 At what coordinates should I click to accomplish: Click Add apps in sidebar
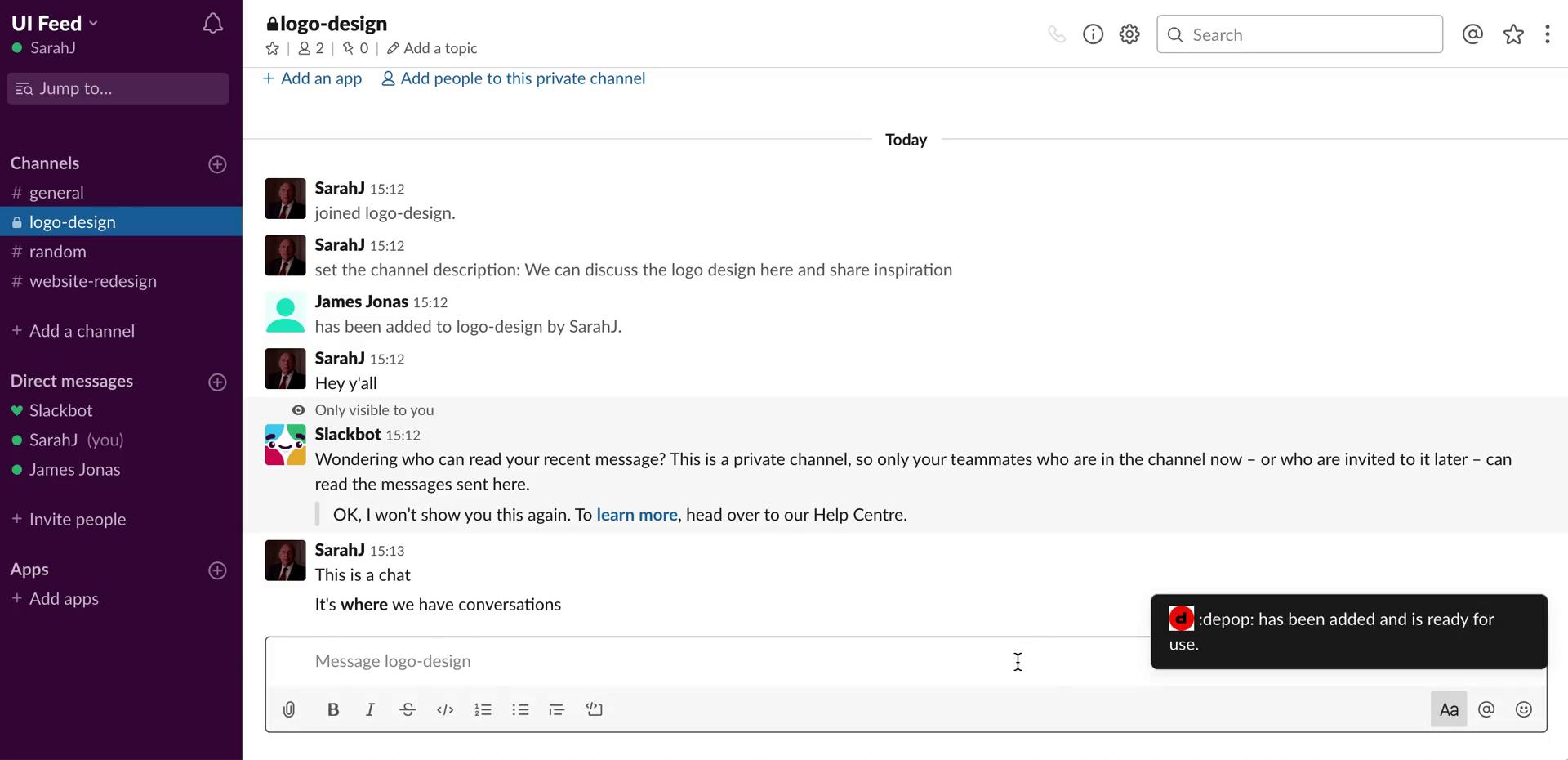click(55, 599)
